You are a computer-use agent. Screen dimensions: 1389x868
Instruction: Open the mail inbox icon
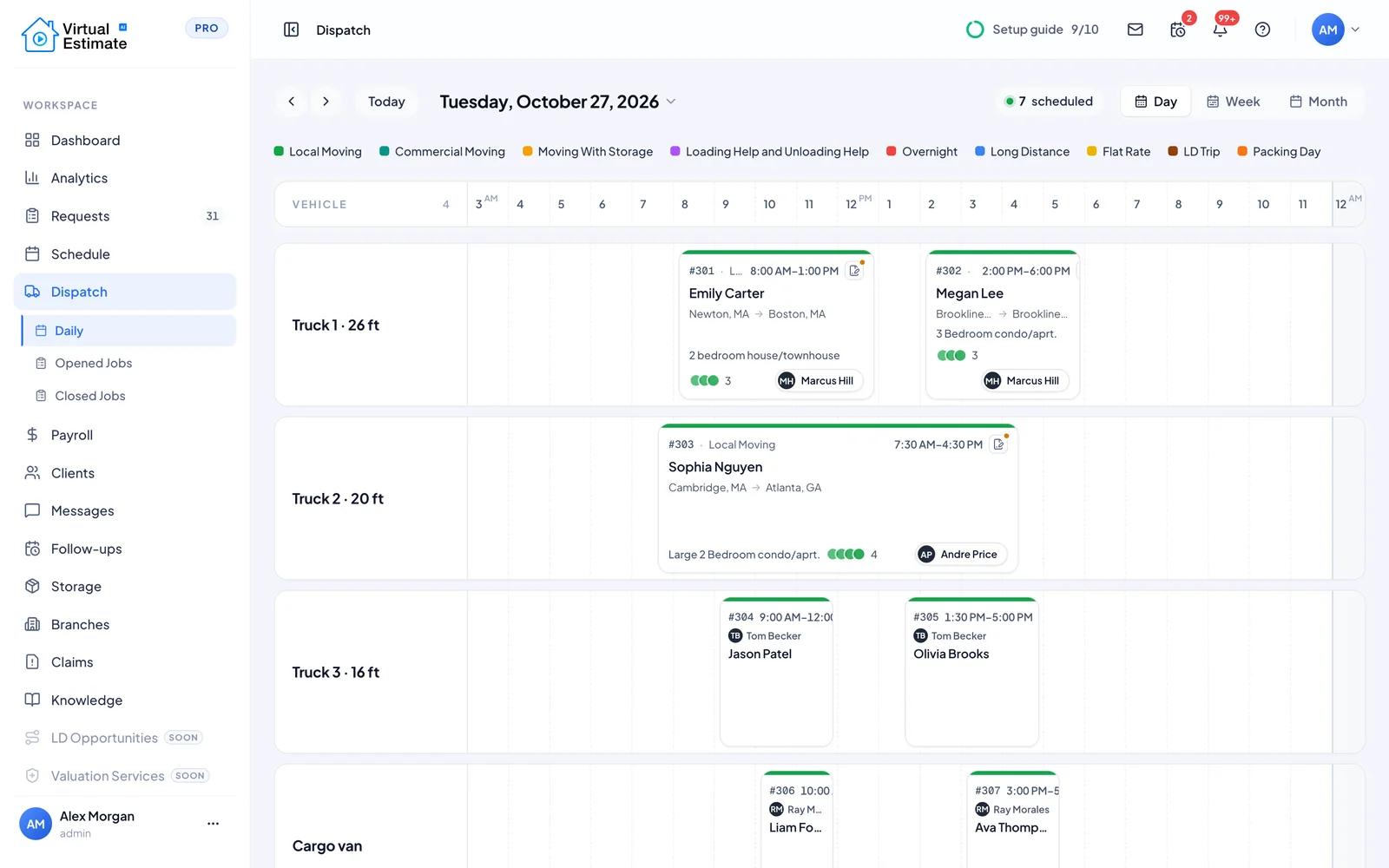(x=1135, y=30)
